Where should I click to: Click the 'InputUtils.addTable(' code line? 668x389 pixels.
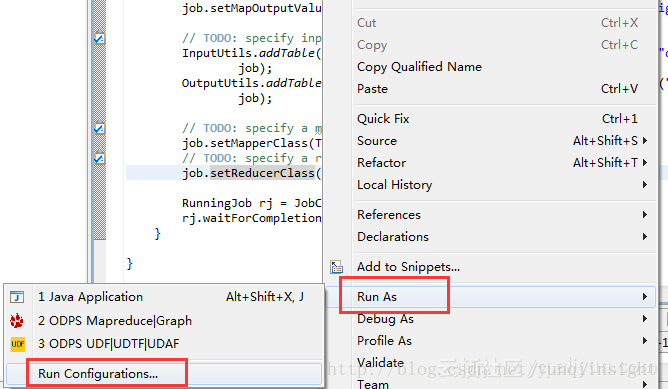click(x=251, y=53)
